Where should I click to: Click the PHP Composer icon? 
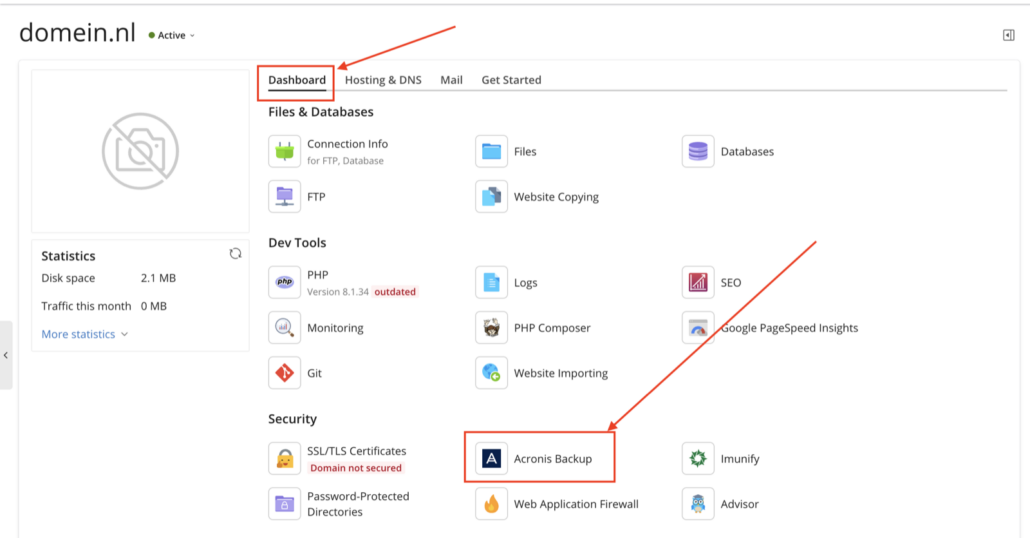491,327
